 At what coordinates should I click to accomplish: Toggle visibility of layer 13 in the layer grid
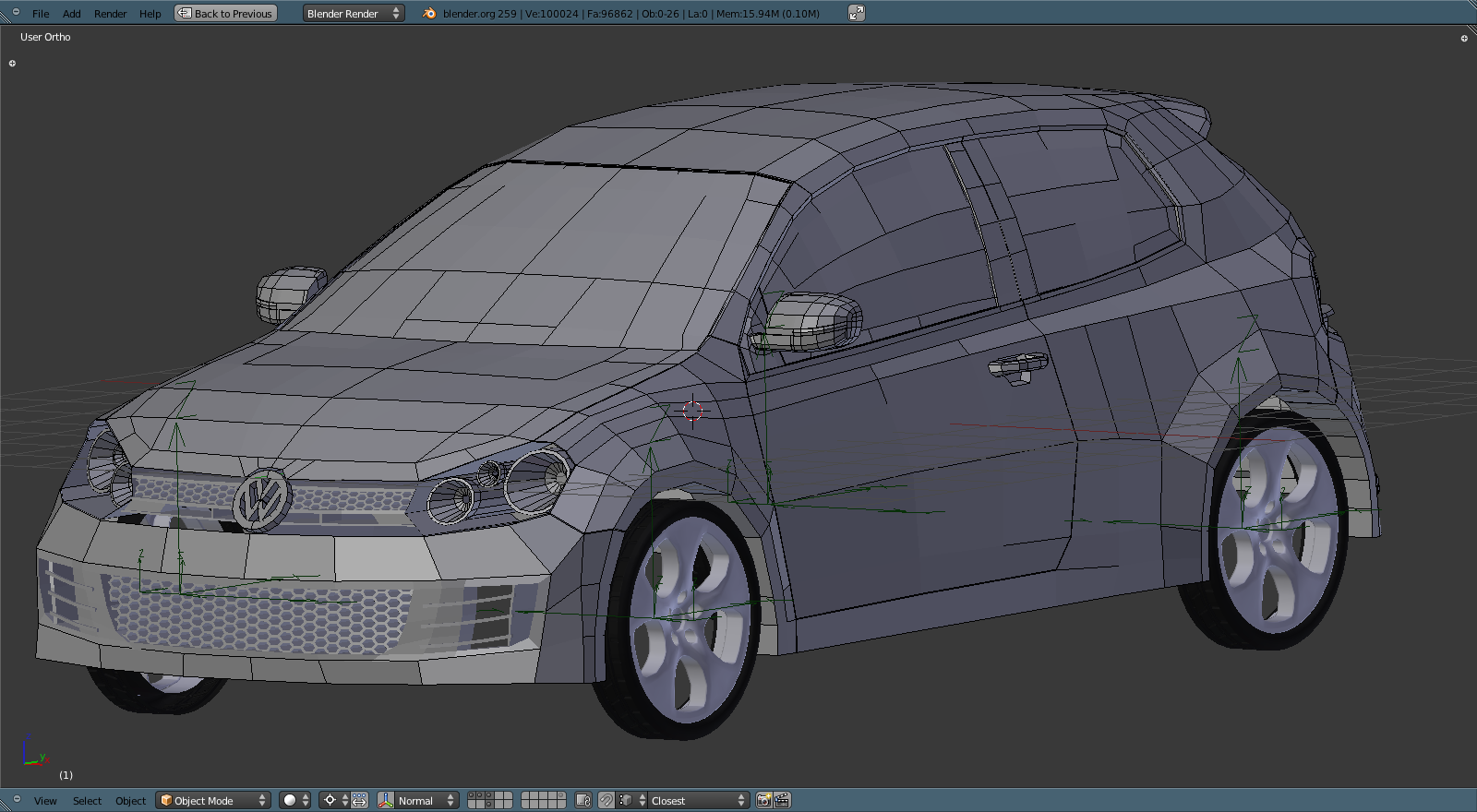489,805
